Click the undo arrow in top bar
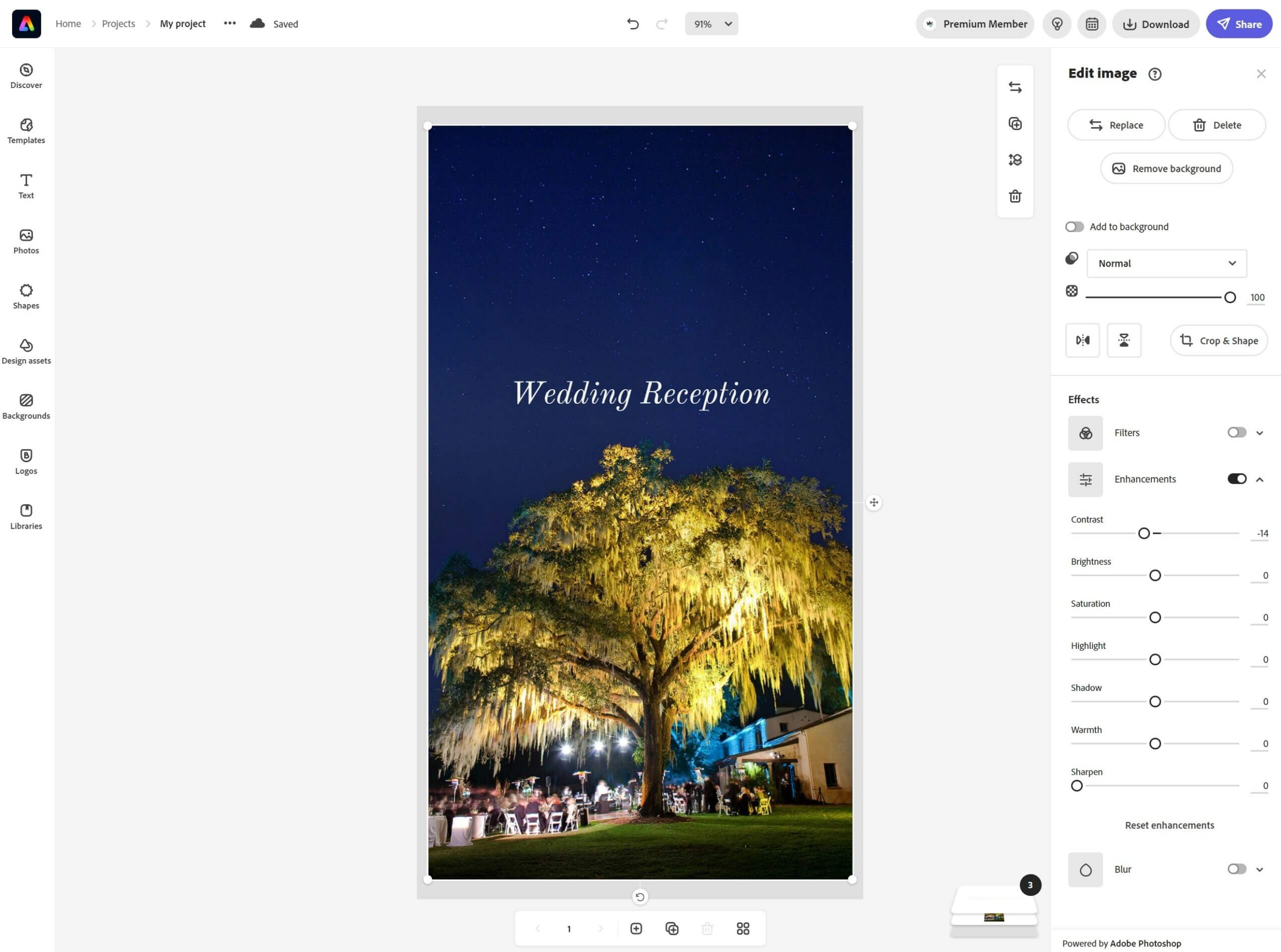The image size is (1281, 952). pos(632,24)
